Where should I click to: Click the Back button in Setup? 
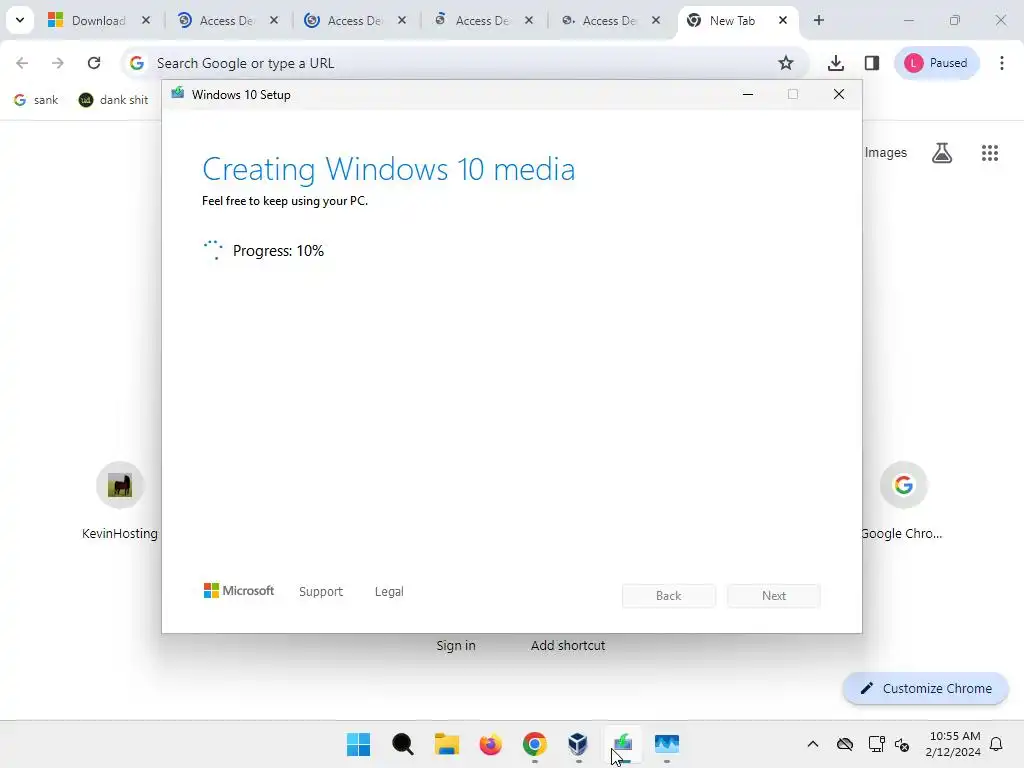point(668,596)
